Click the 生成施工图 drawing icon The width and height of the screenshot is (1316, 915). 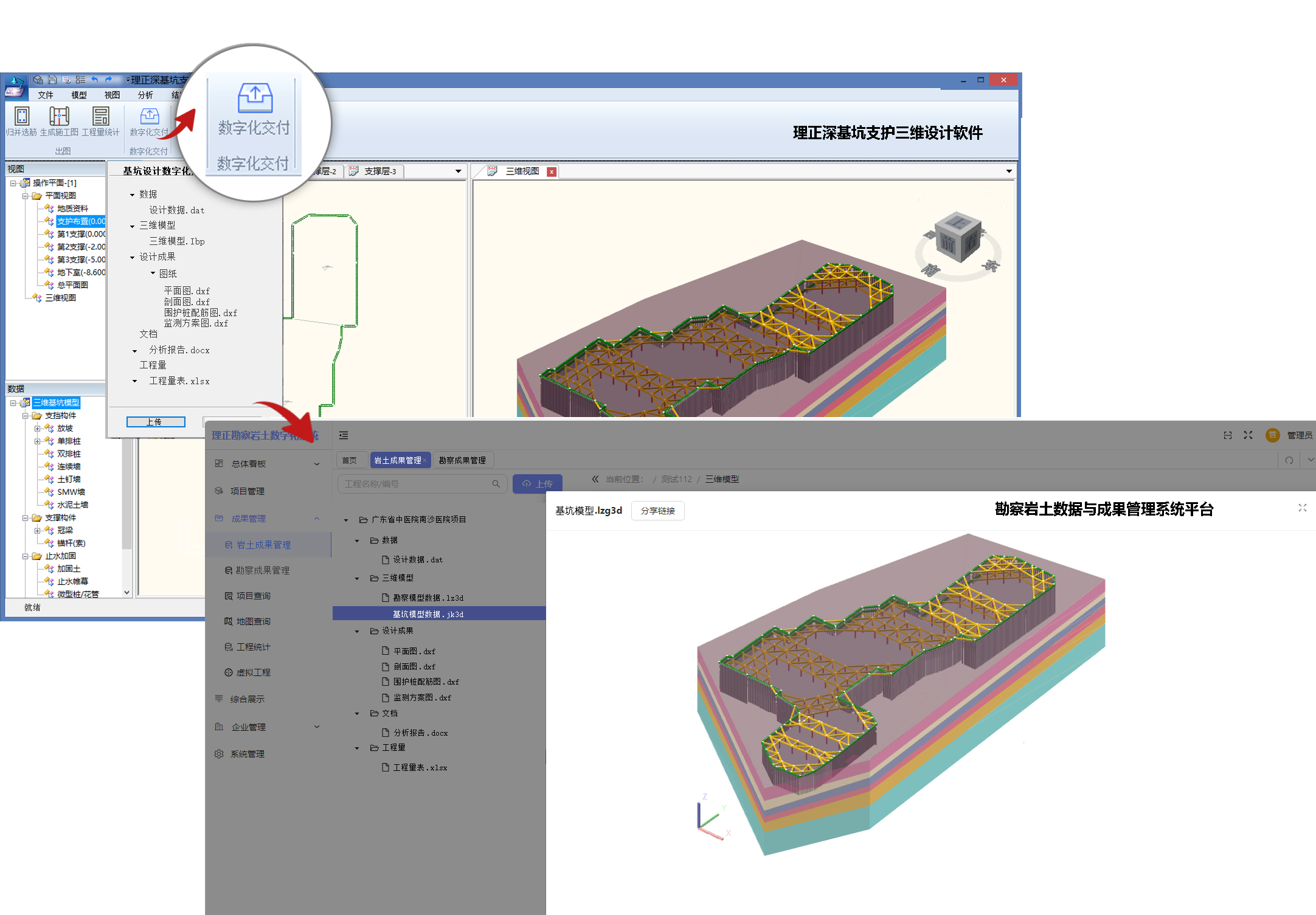point(59,116)
